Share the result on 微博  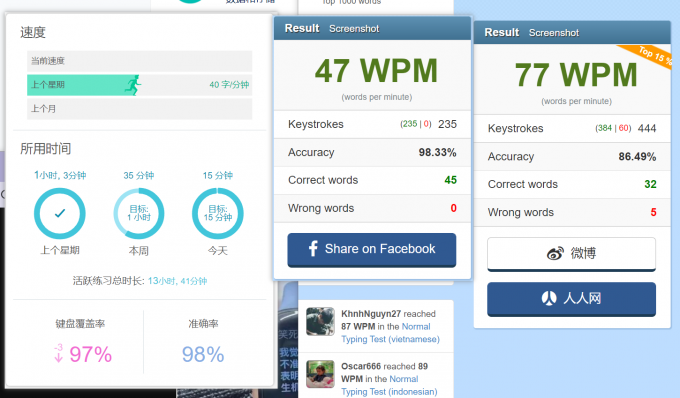tap(572, 254)
